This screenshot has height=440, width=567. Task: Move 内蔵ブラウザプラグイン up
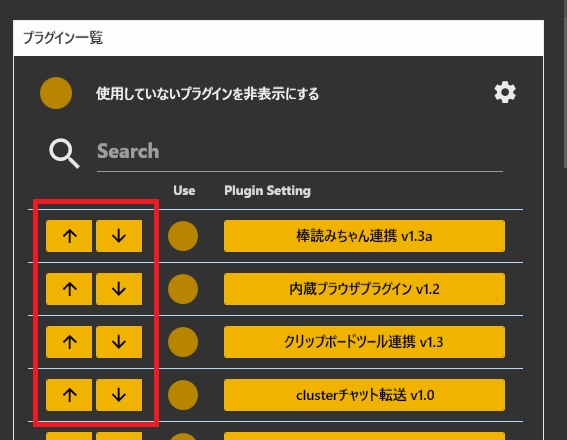(69, 289)
